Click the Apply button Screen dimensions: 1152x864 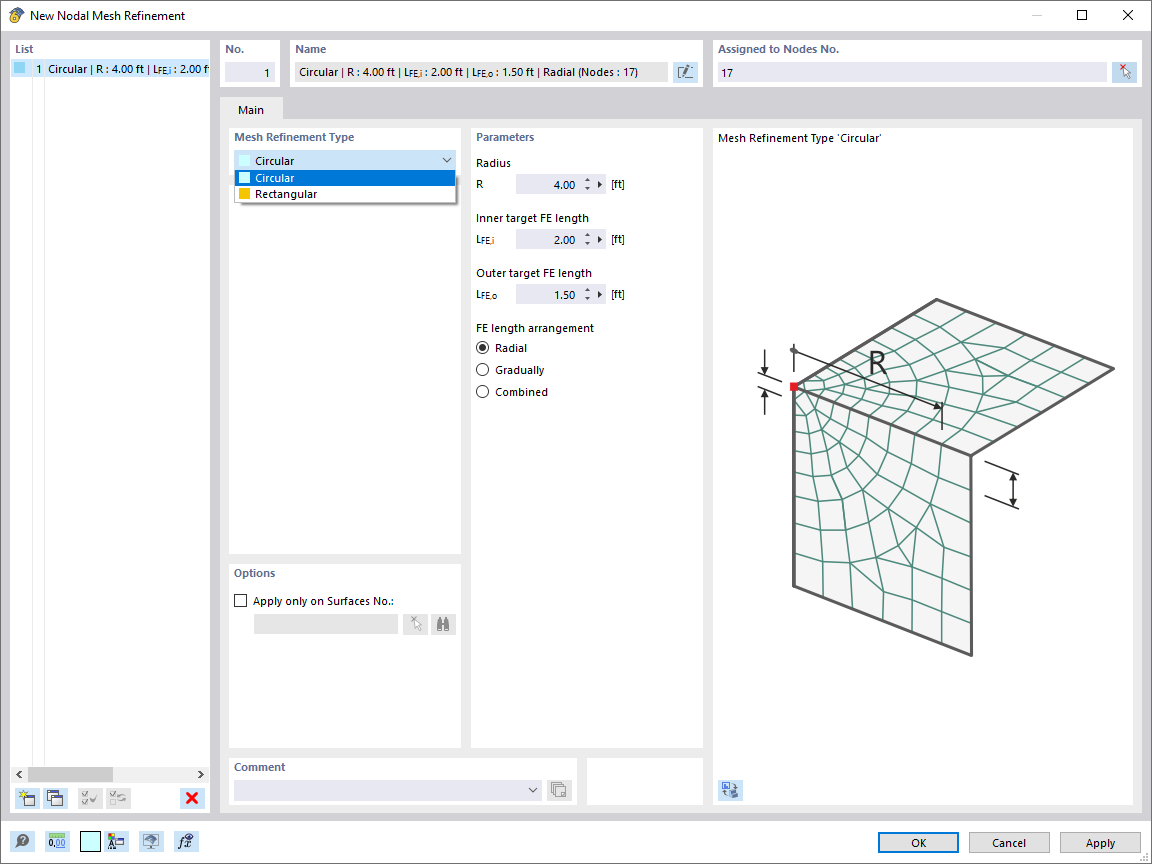click(1100, 842)
